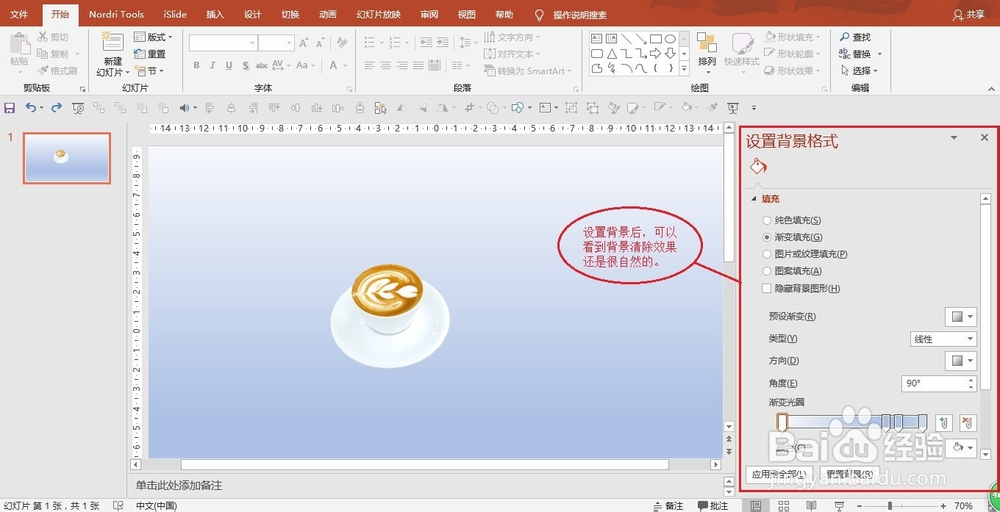Screen dimensions: 1000x512
Task: Click the notes area placeholder text
Action: point(179,486)
